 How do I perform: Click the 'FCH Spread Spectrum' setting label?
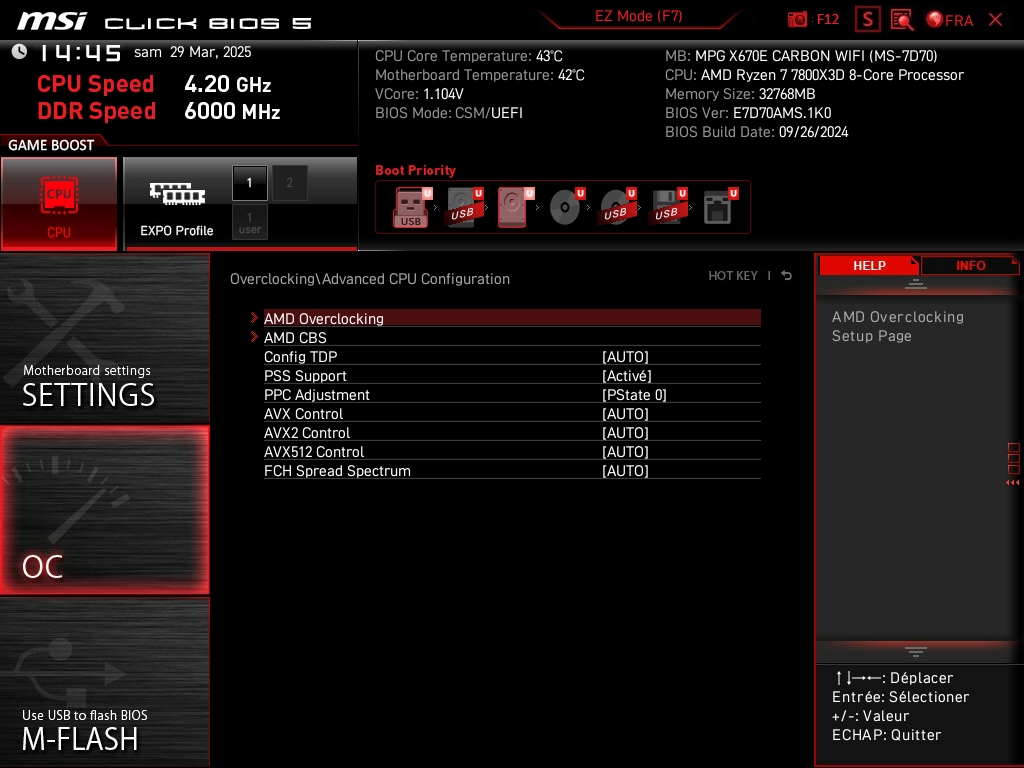tap(337, 470)
